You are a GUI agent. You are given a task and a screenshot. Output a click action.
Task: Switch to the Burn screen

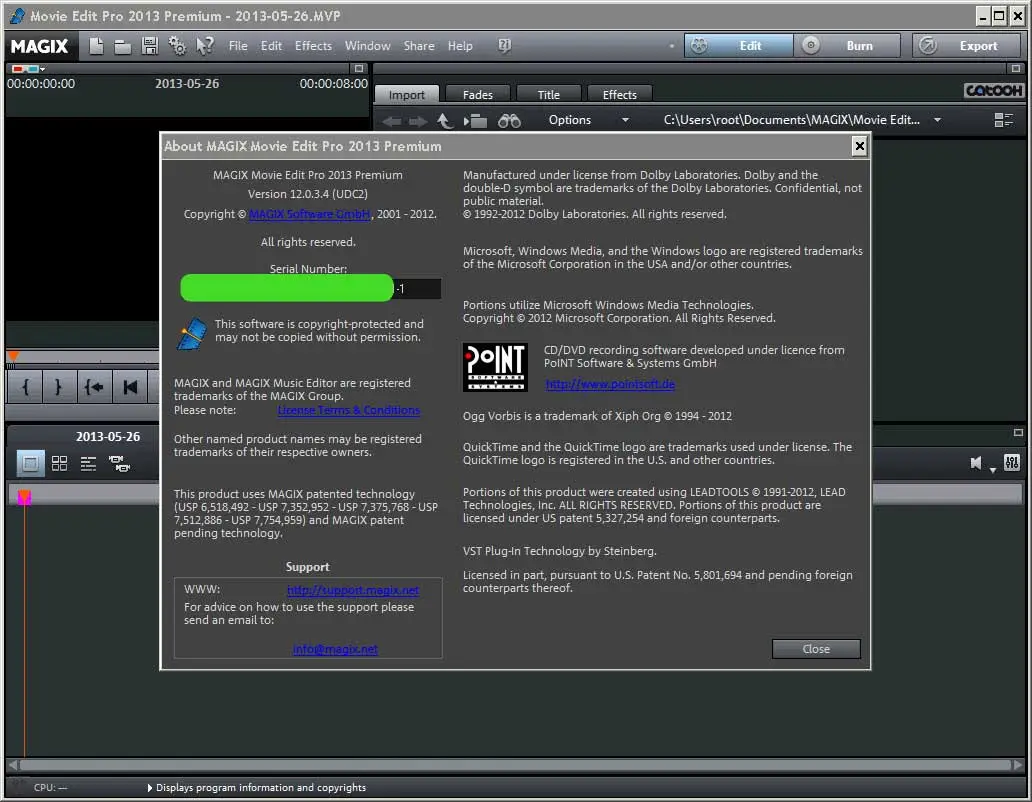point(847,46)
